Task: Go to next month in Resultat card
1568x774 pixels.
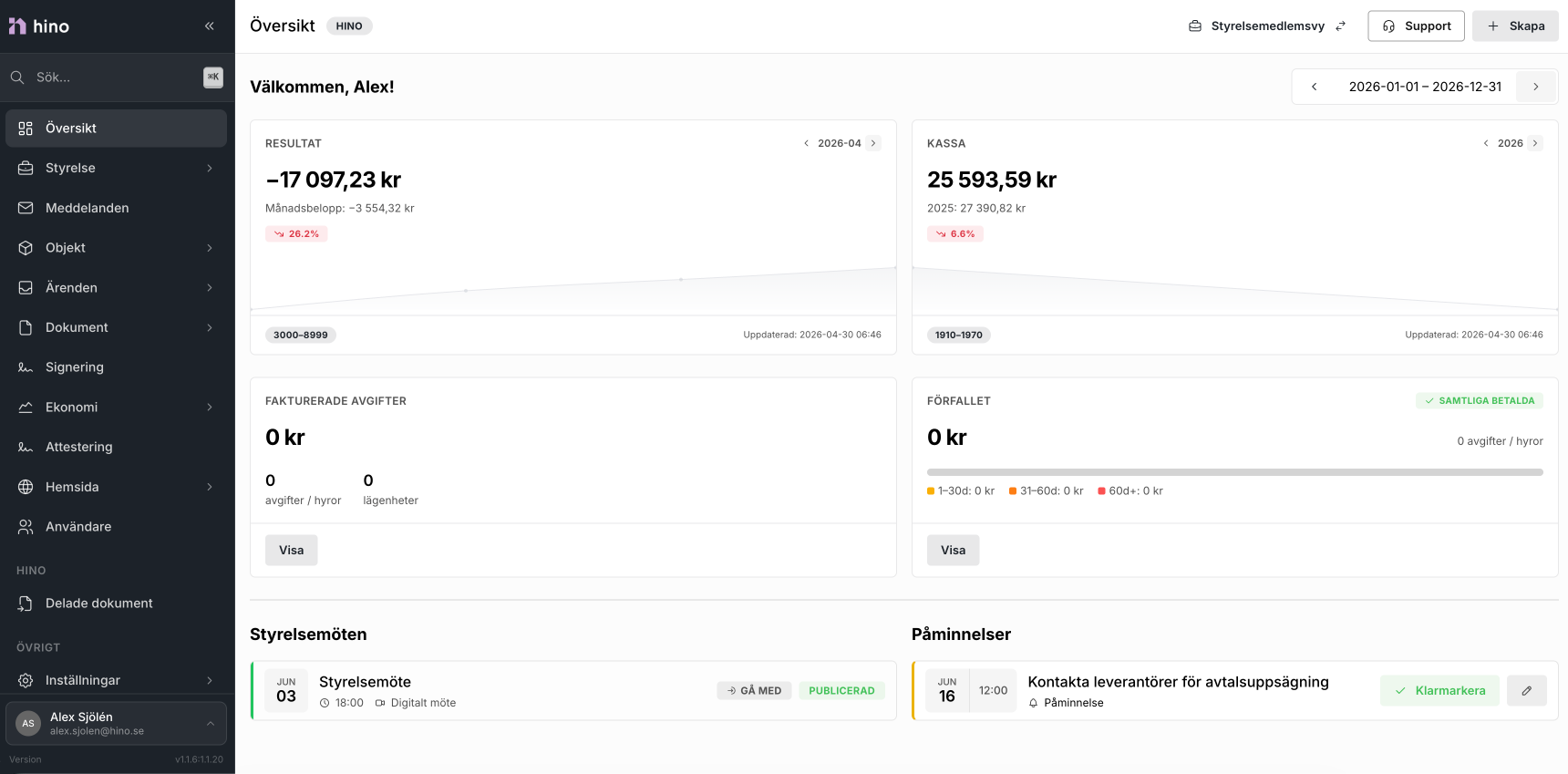Action: coord(873,143)
